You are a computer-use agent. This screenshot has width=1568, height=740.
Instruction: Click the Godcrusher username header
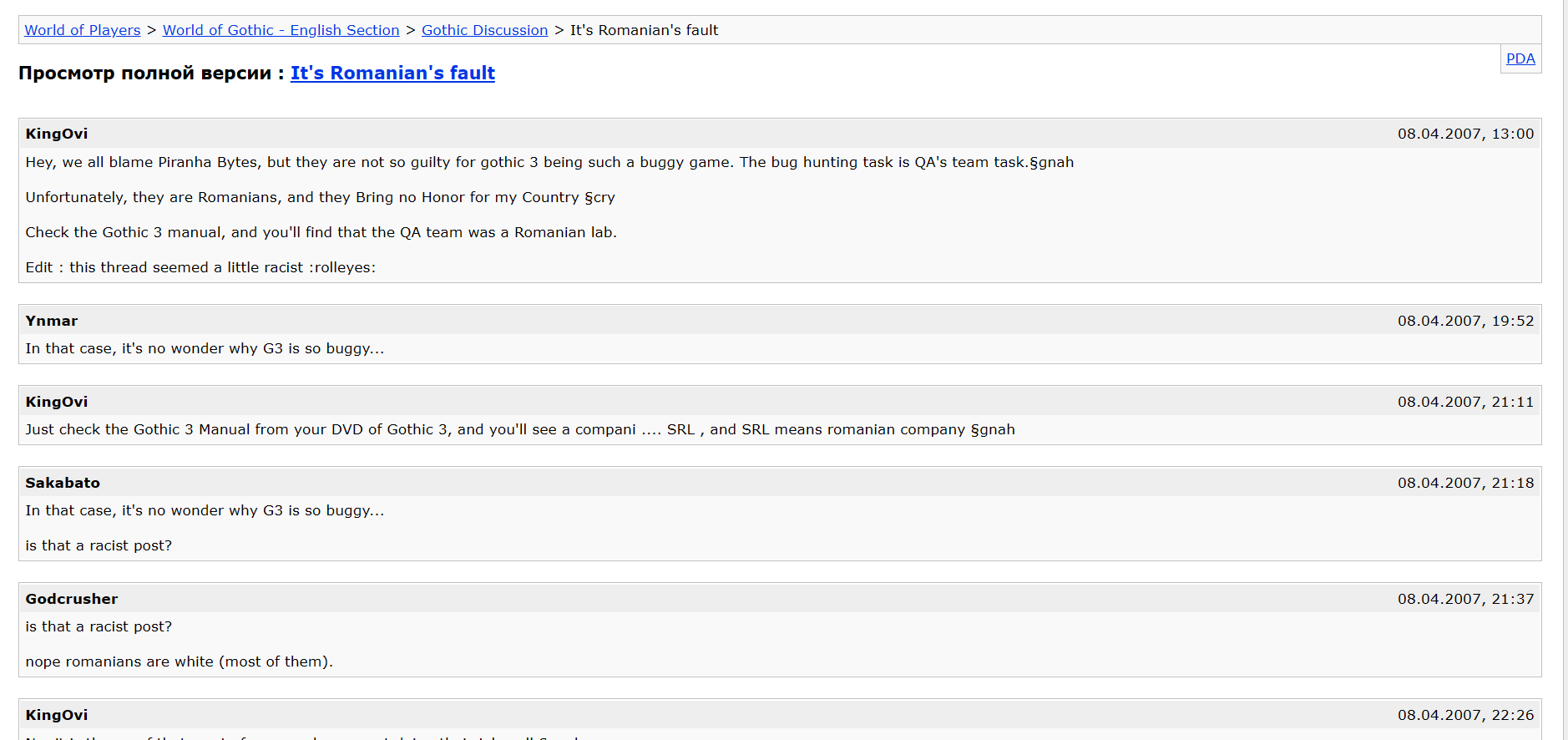coord(72,599)
